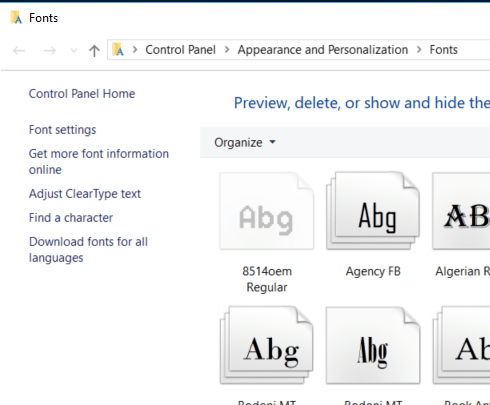Screen dimensions: 490x405
Task: Select the condensed Bodoni MT font icon
Action: (373, 345)
